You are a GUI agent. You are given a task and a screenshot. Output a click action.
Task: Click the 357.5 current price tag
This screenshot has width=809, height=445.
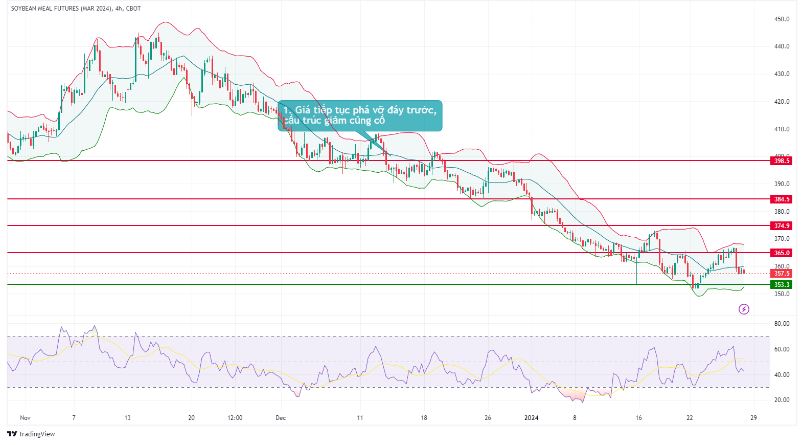click(x=782, y=273)
